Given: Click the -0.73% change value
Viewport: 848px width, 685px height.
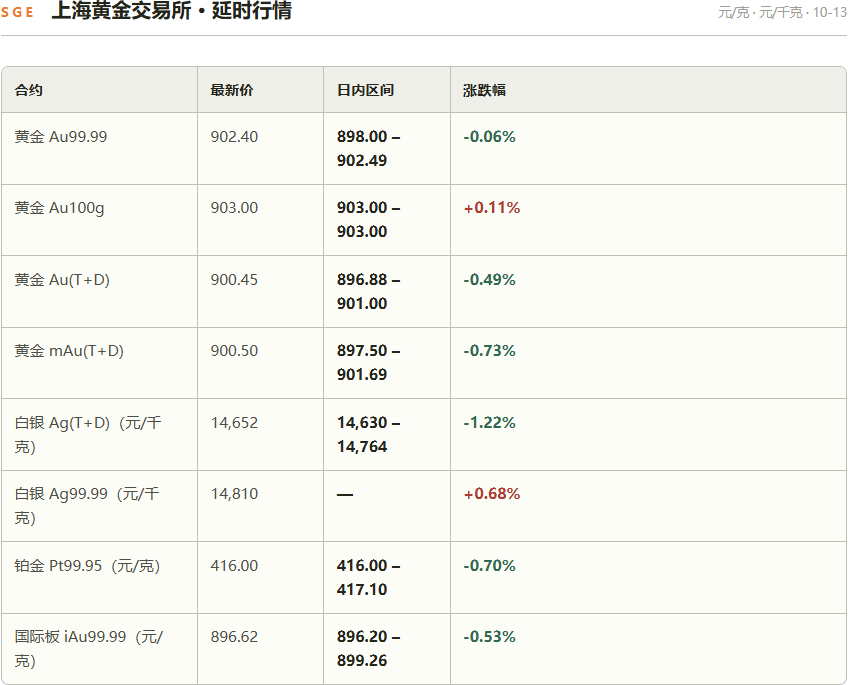Looking at the screenshot, I should [489, 351].
